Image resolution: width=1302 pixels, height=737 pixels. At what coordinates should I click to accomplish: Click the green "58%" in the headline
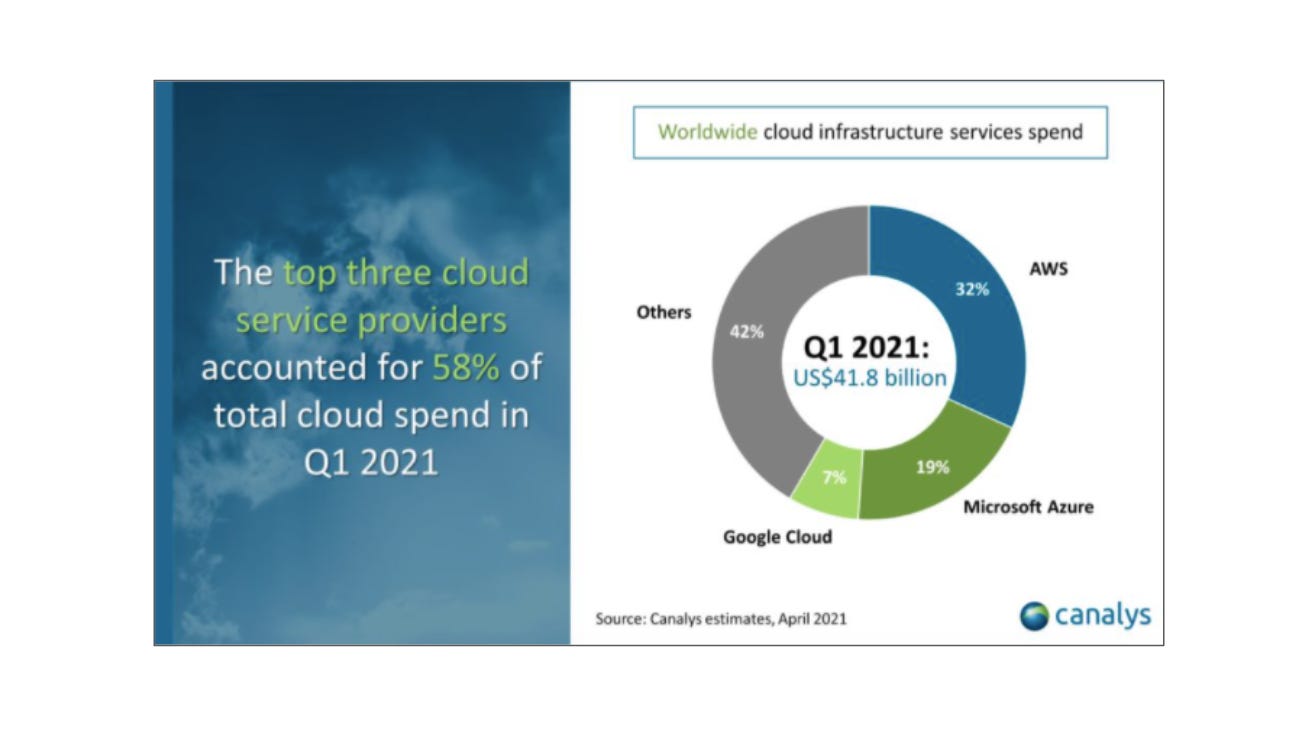pyautogui.click(x=465, y=367)
